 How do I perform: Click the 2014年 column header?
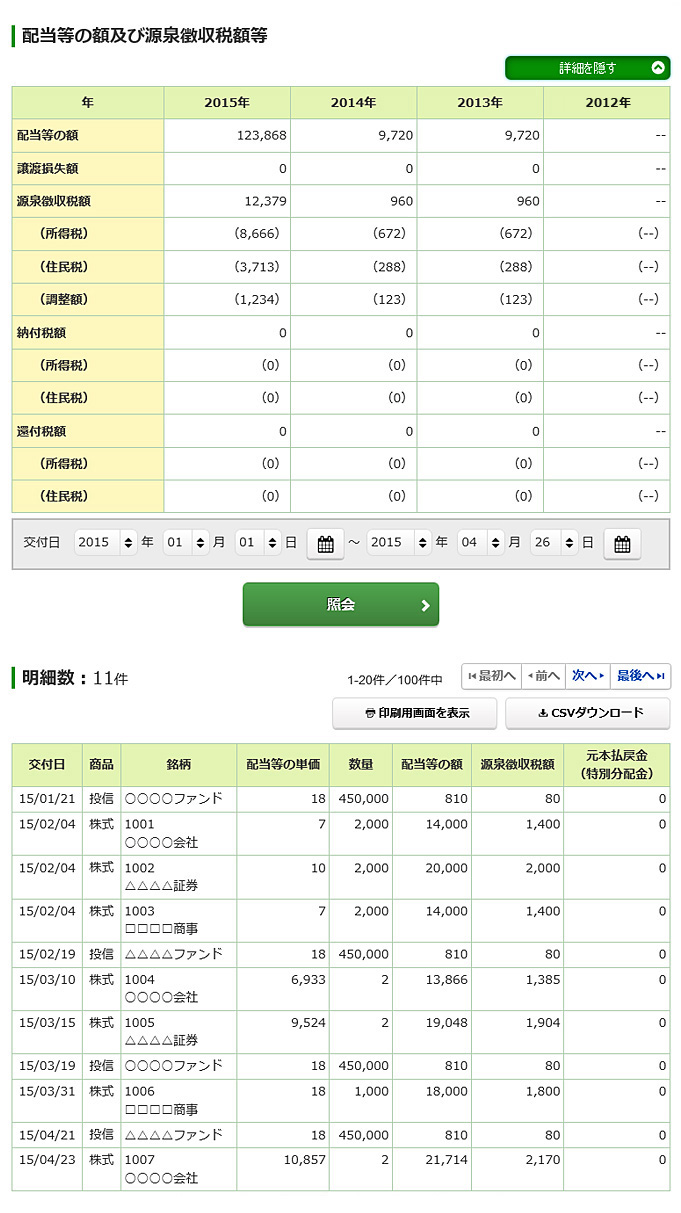[353, 103]
